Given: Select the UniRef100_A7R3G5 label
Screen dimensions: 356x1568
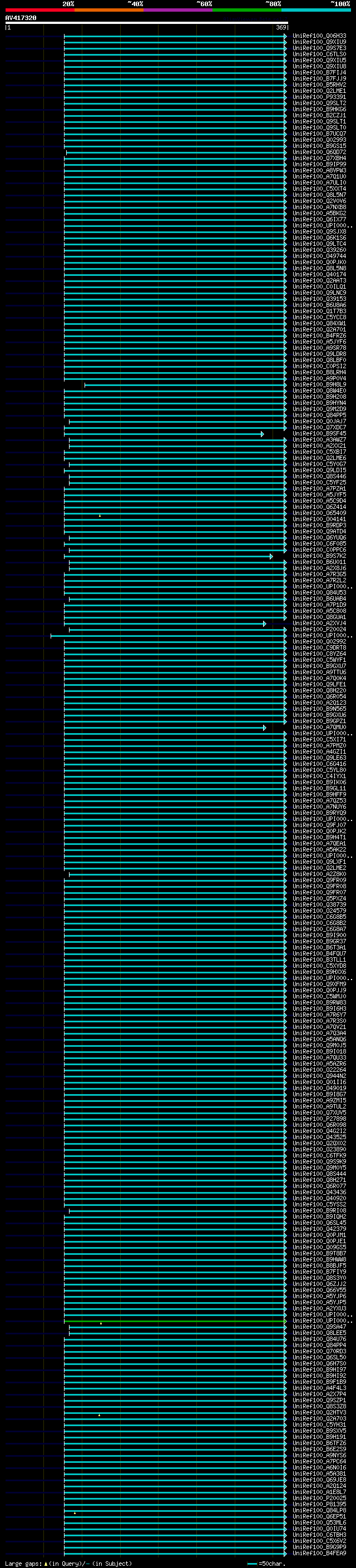Looking at the screenshot, I should point(319,574).
